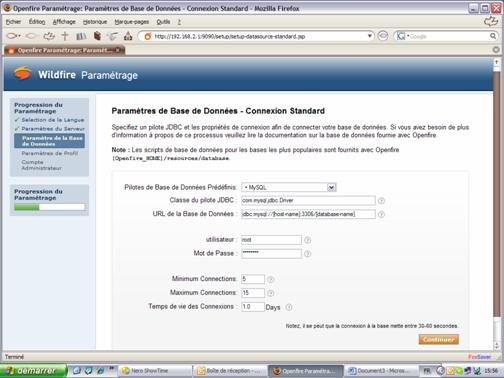Click the browser address bar URL text
Screen dimensions: 504x378
230,36
